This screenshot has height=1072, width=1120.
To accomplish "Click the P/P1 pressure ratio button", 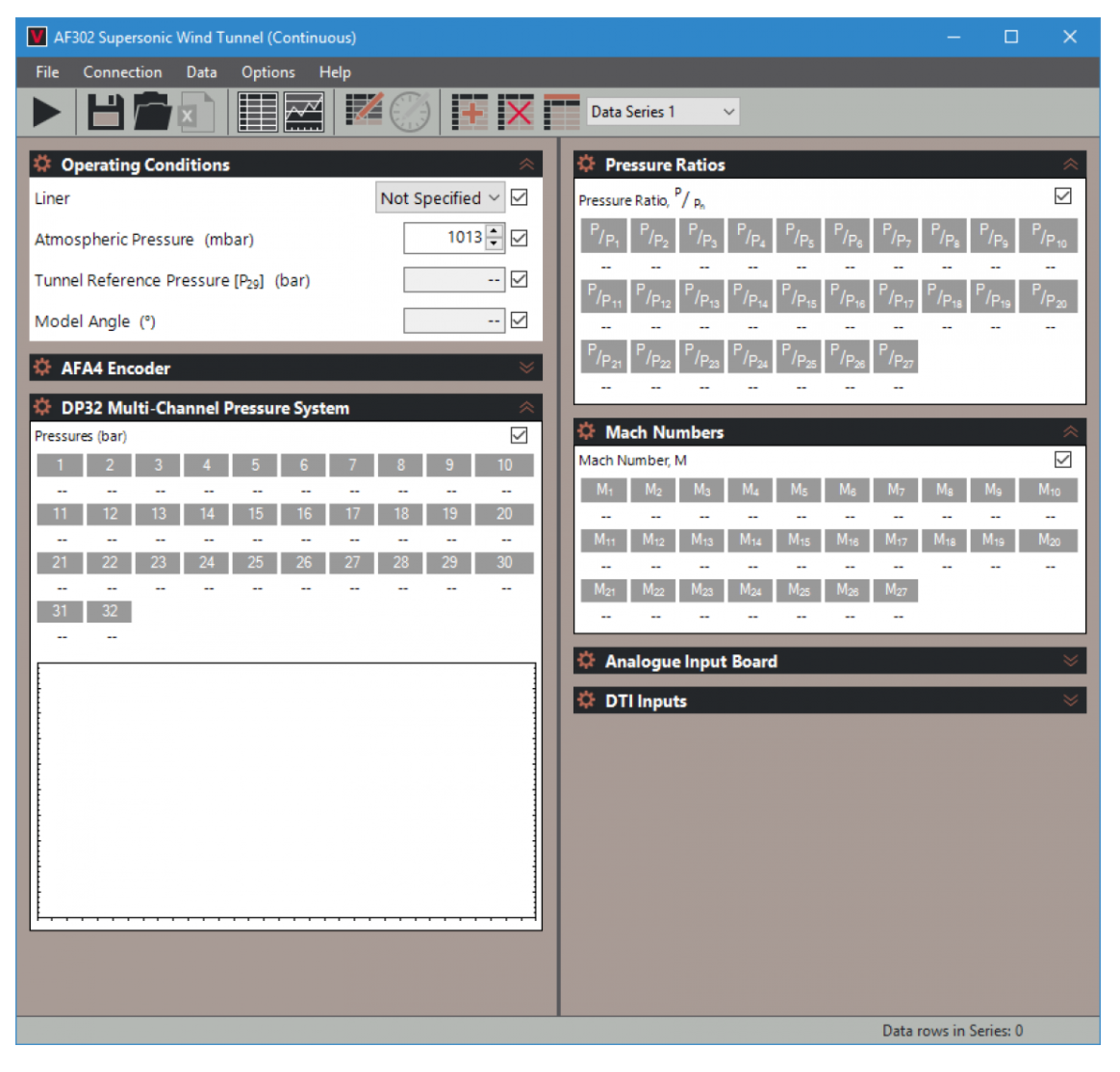I will point(604,236).
